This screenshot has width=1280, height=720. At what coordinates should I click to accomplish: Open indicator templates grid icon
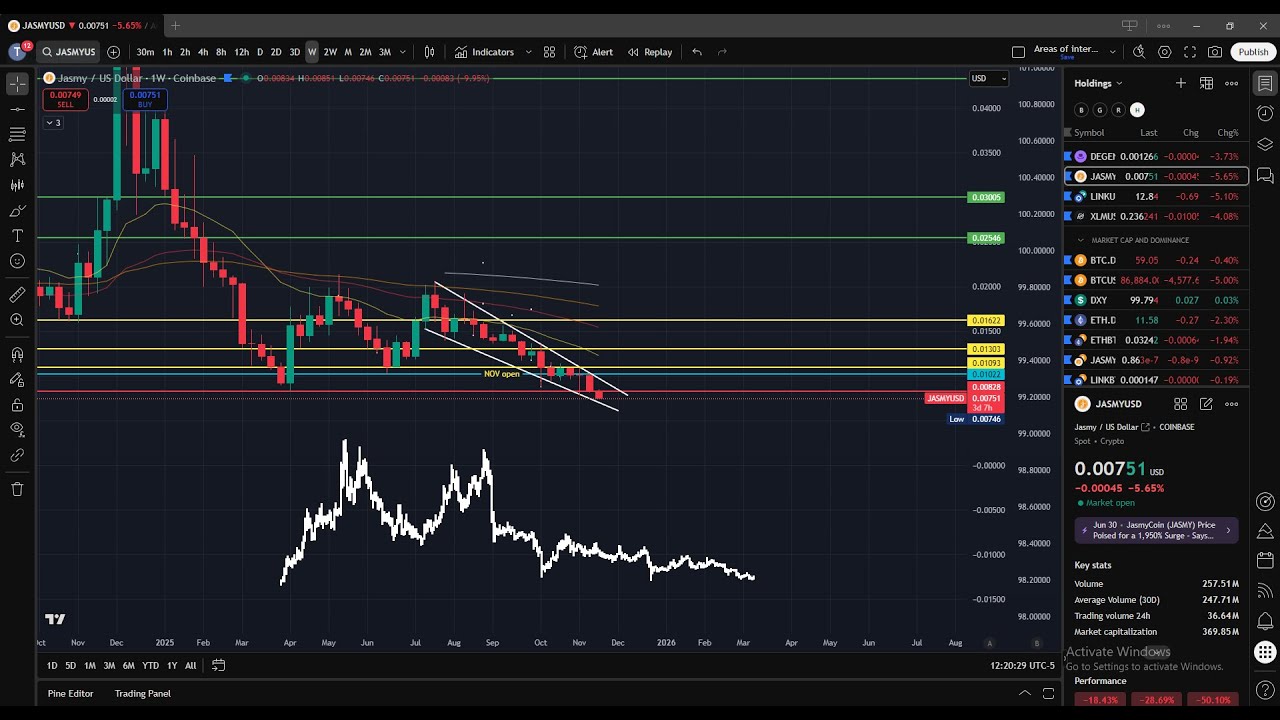(549, 52)
